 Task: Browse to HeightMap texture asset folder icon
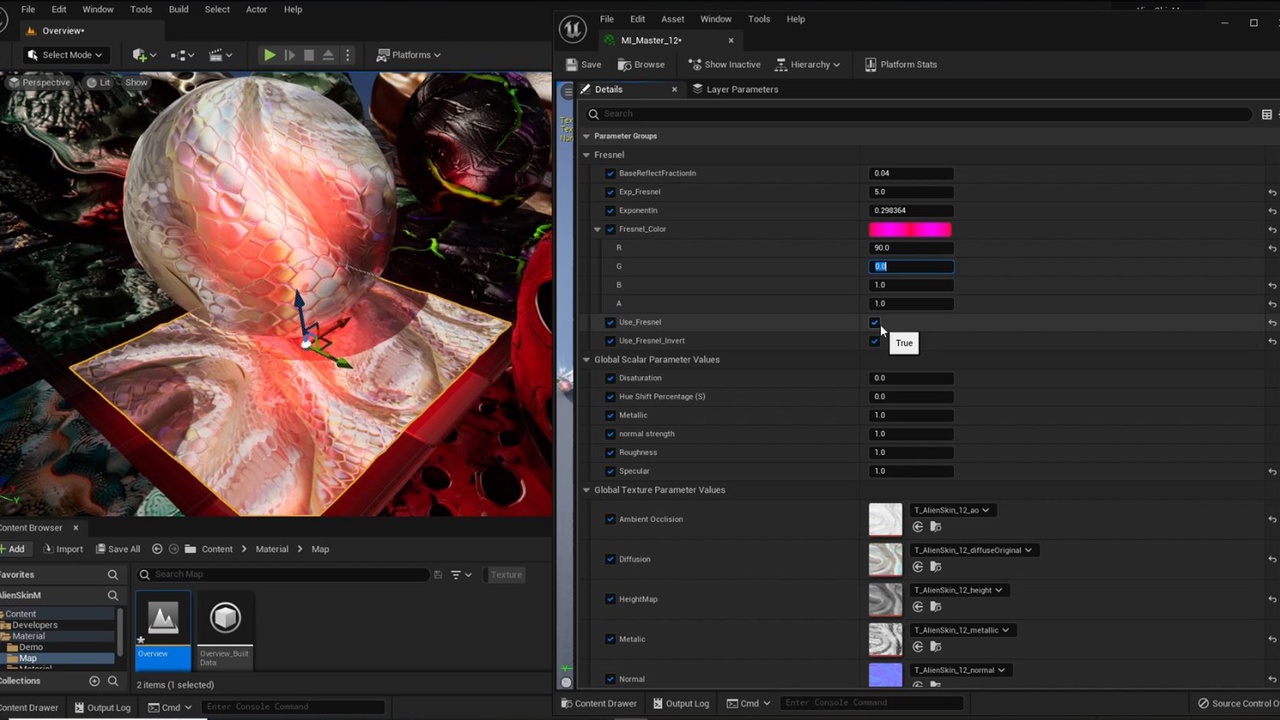click(x=936, y=607)
